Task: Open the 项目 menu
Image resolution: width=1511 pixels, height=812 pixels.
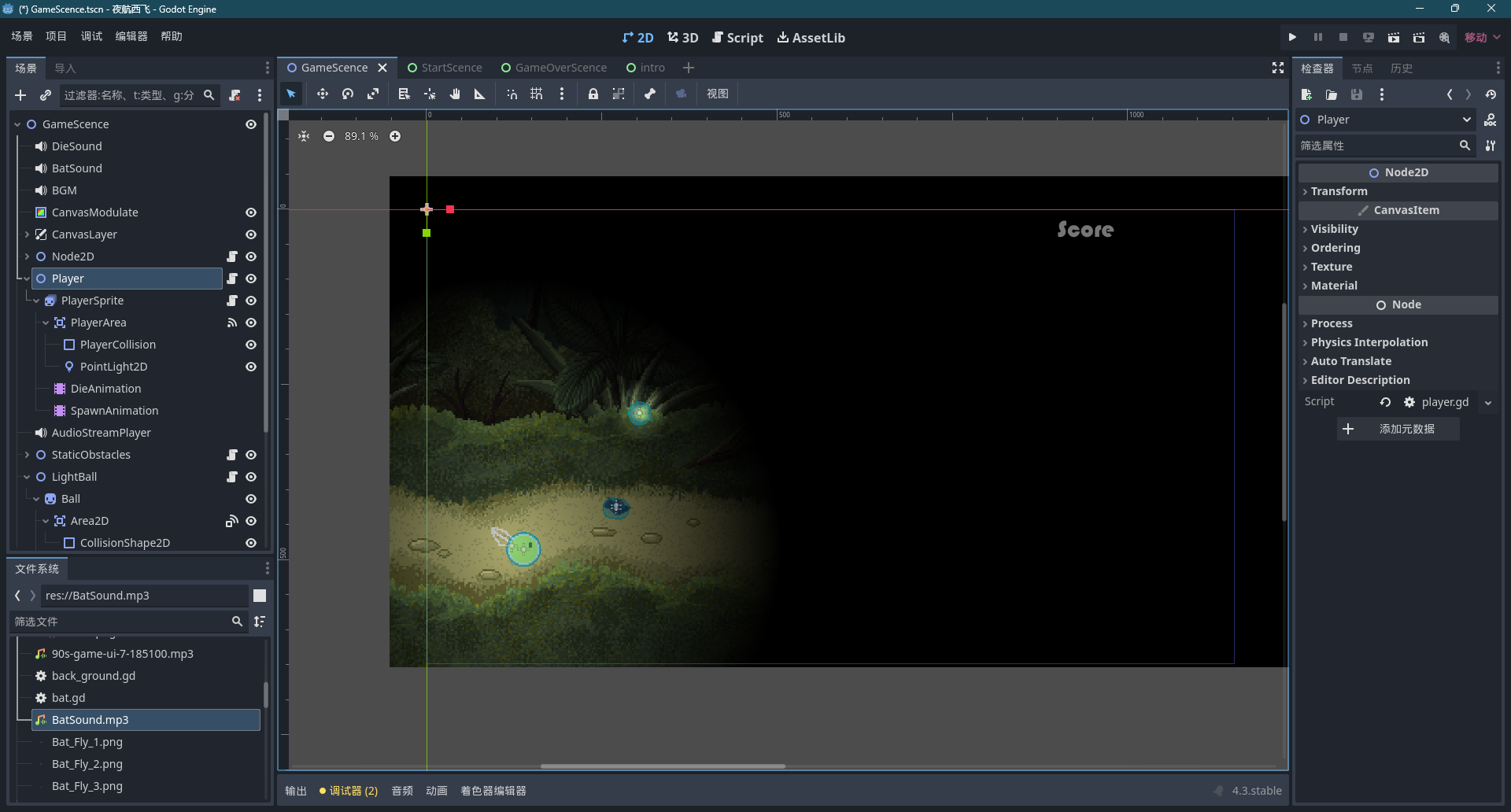Action: [57, 36]
